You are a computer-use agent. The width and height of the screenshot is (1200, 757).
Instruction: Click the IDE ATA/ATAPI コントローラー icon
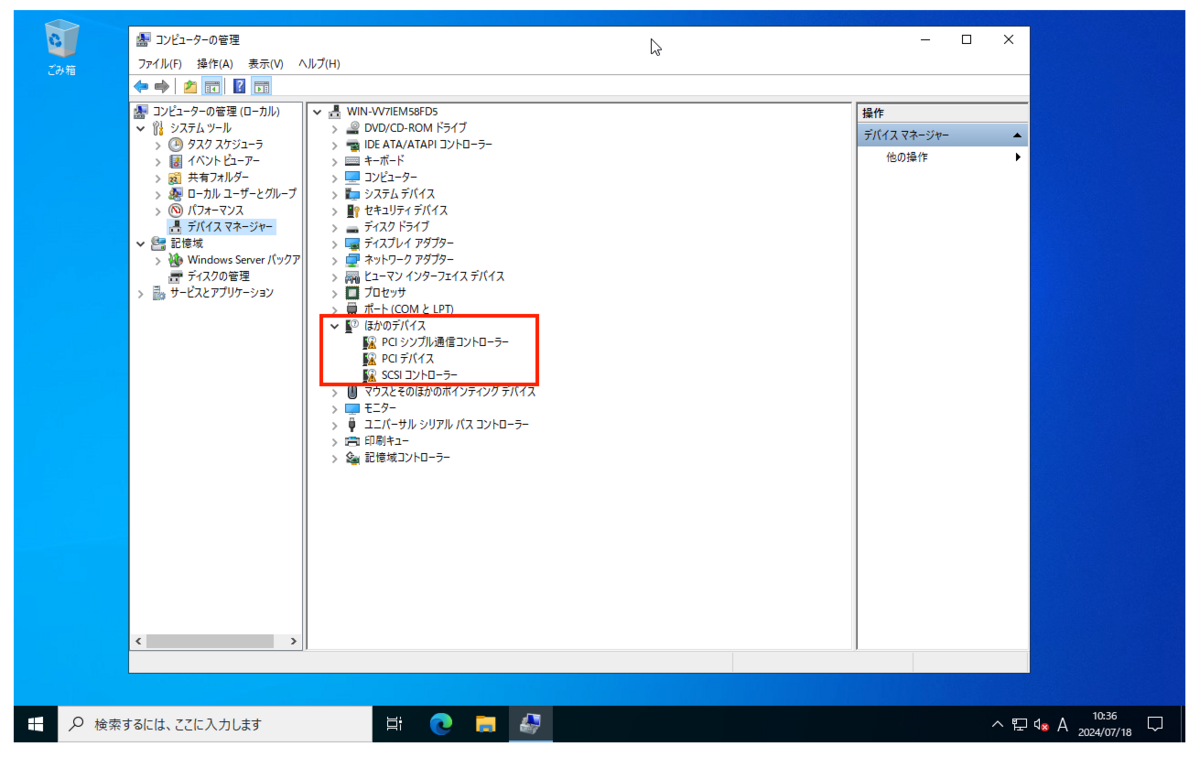pyautogui.click(x=352, y=145)
